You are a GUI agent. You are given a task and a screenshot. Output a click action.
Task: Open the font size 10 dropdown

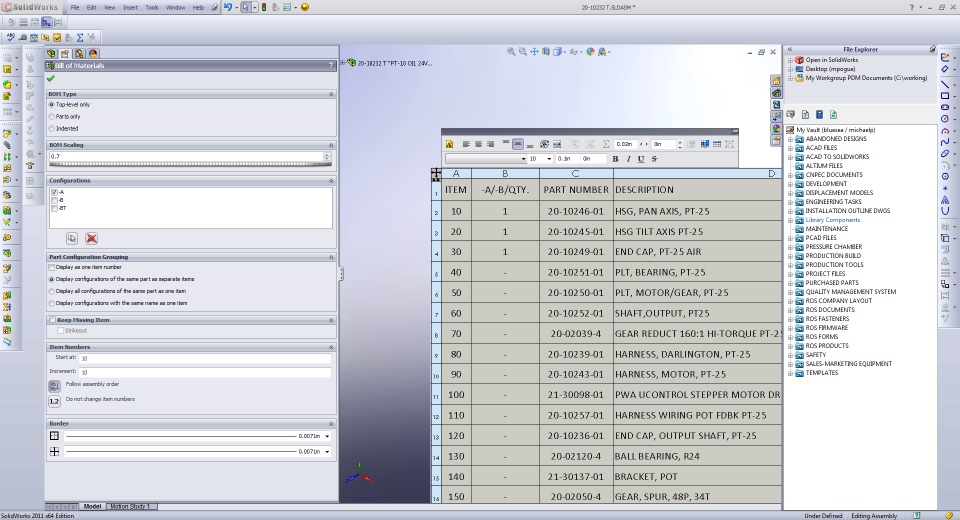[x=549, y=159]
